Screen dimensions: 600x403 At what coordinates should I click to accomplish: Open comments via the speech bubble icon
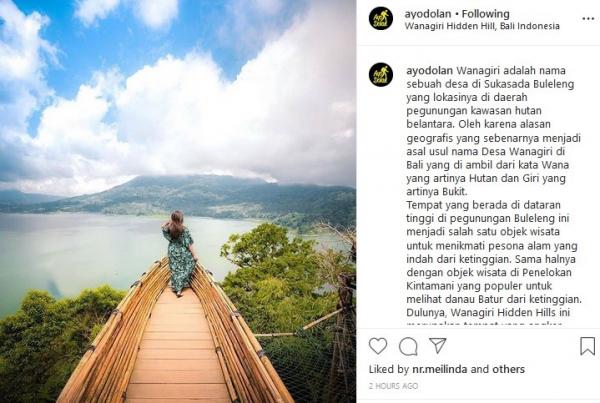click(x=408, y=346)
